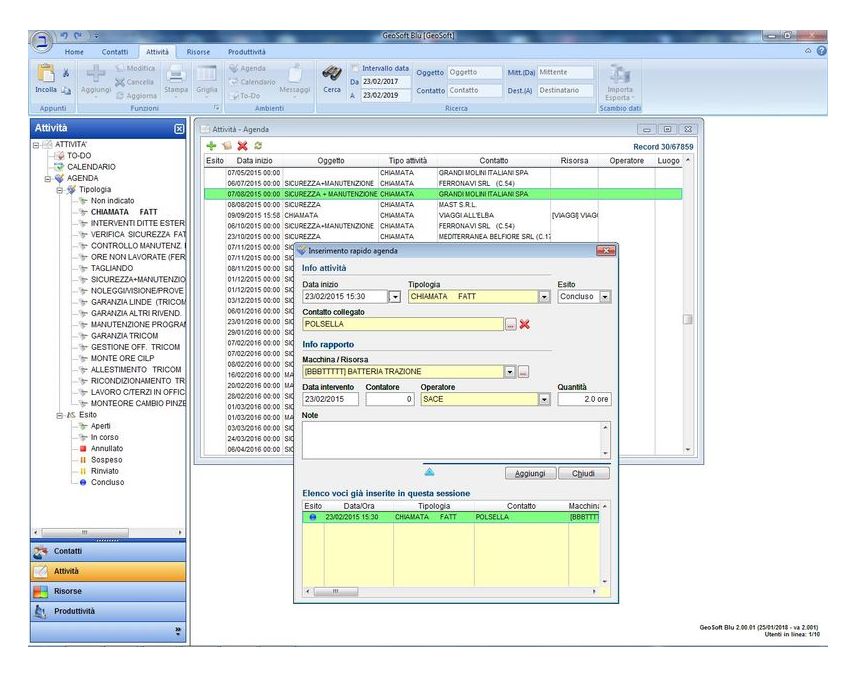Close the Attività side panel with its X
This screenshot has height=678, width=856.
(x=179, y=129)
